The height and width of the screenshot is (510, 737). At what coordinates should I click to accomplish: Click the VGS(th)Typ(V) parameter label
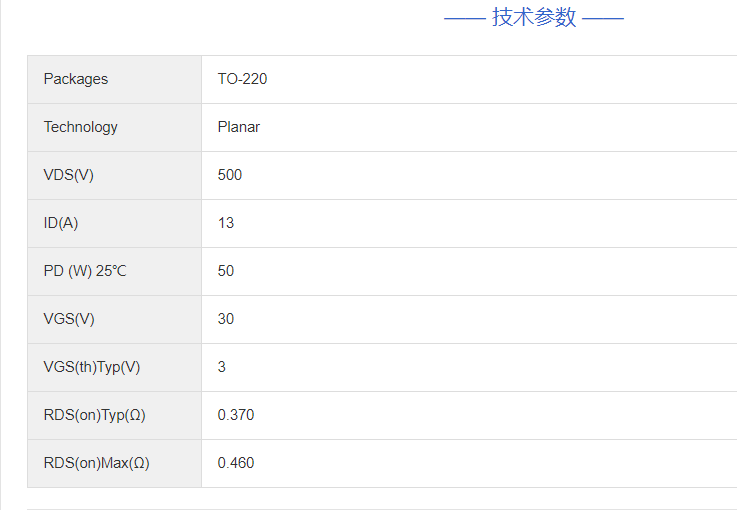click(92, 367)
